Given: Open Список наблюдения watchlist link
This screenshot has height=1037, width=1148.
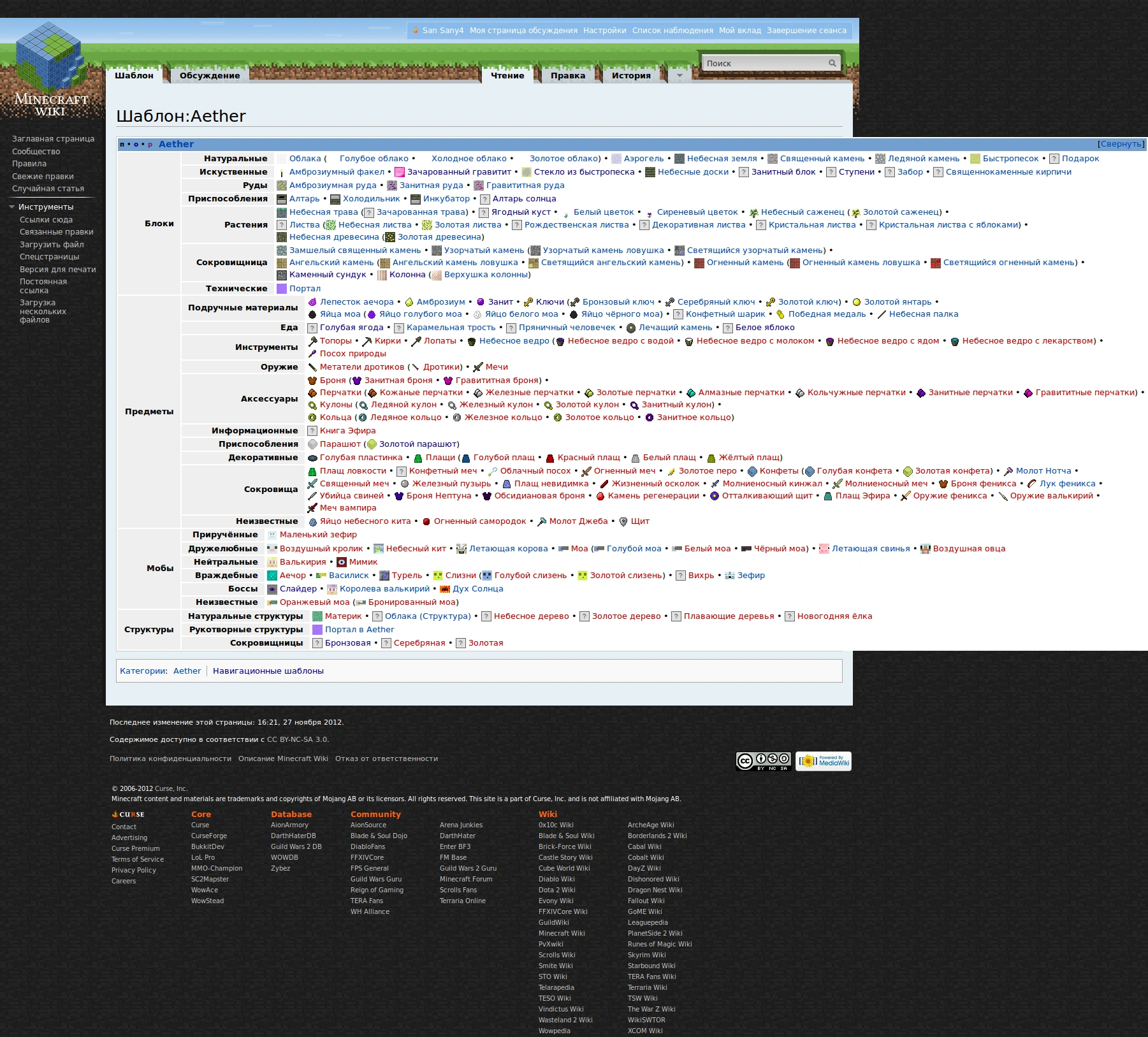Looking at the screenshot, I should pyautogui.click(x=672, y=31).
